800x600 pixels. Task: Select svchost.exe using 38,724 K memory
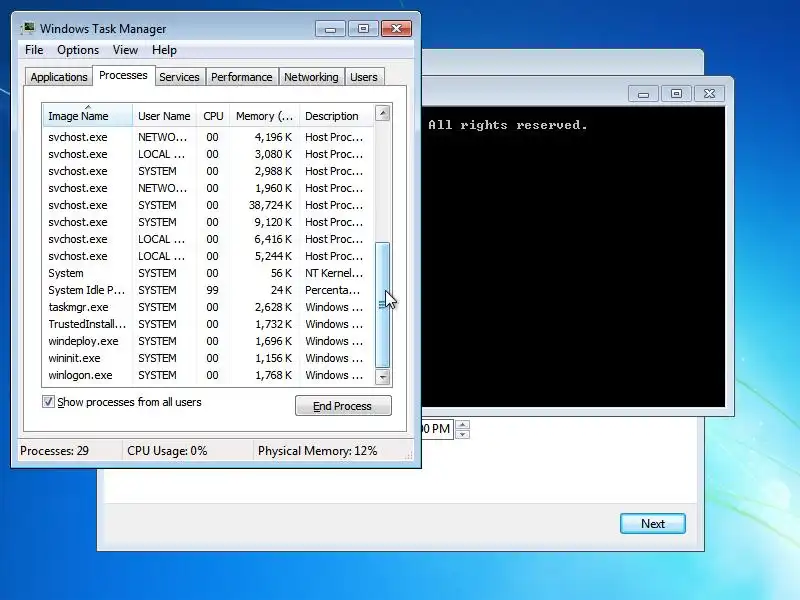[208, 205]
